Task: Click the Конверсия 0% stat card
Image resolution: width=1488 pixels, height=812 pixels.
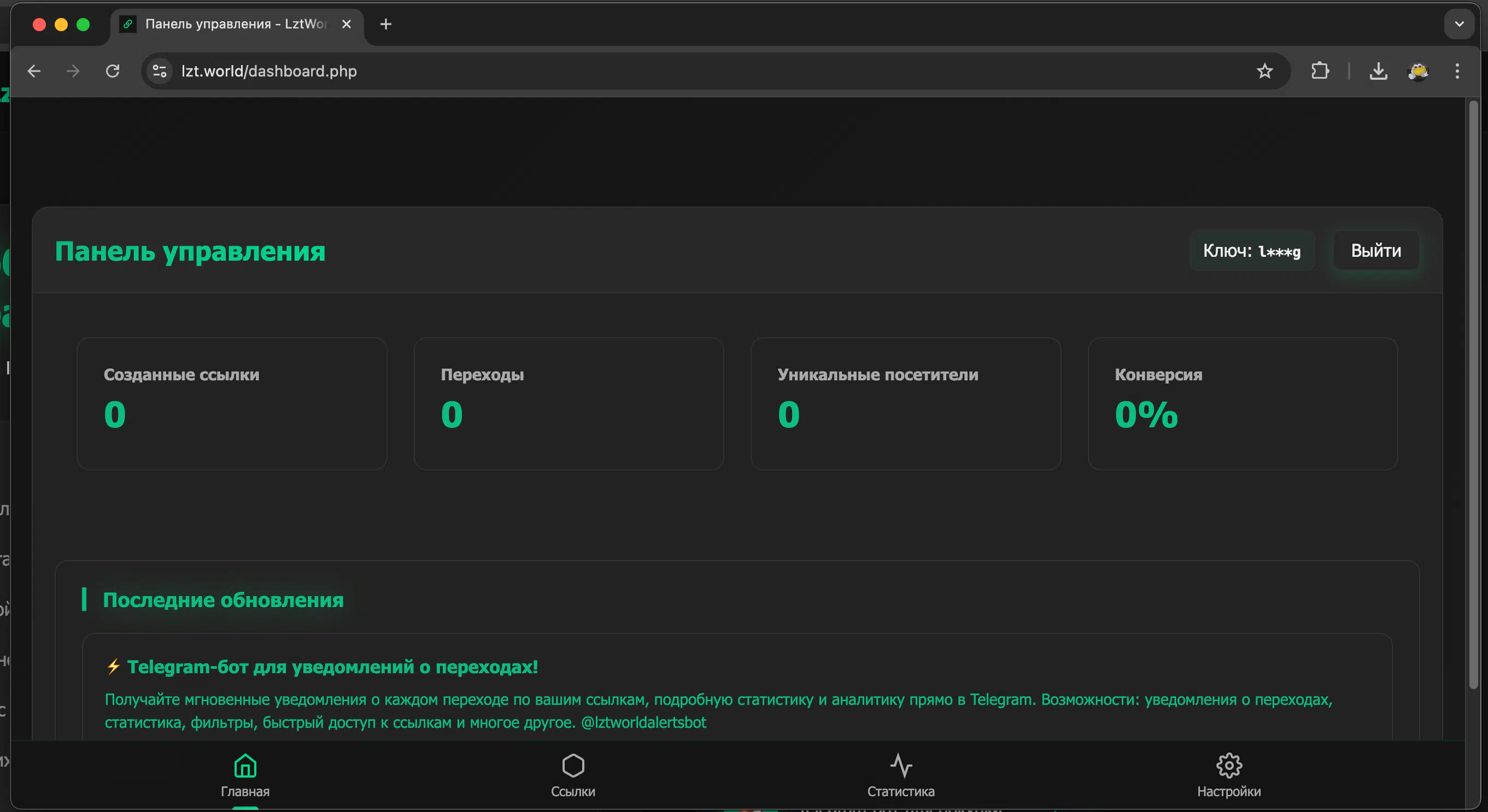Action: [1243, 404]
